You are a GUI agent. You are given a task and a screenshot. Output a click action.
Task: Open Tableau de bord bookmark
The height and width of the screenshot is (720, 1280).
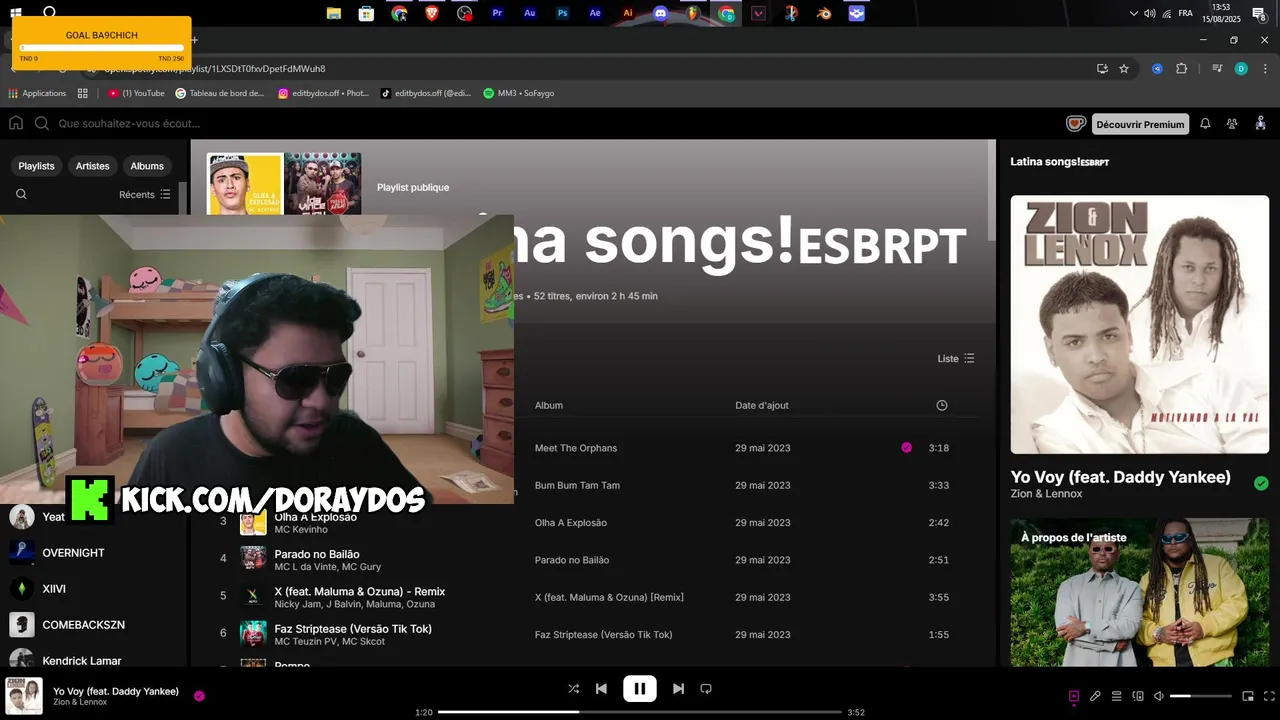[220, 93]
